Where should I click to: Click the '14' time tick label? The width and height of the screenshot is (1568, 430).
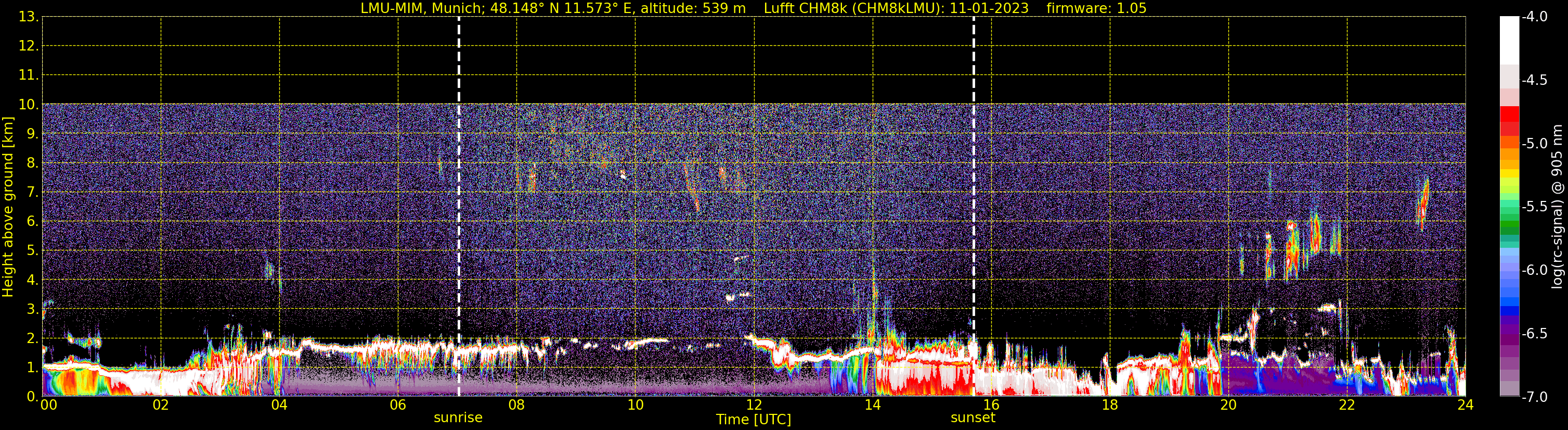tap(873, 405)
